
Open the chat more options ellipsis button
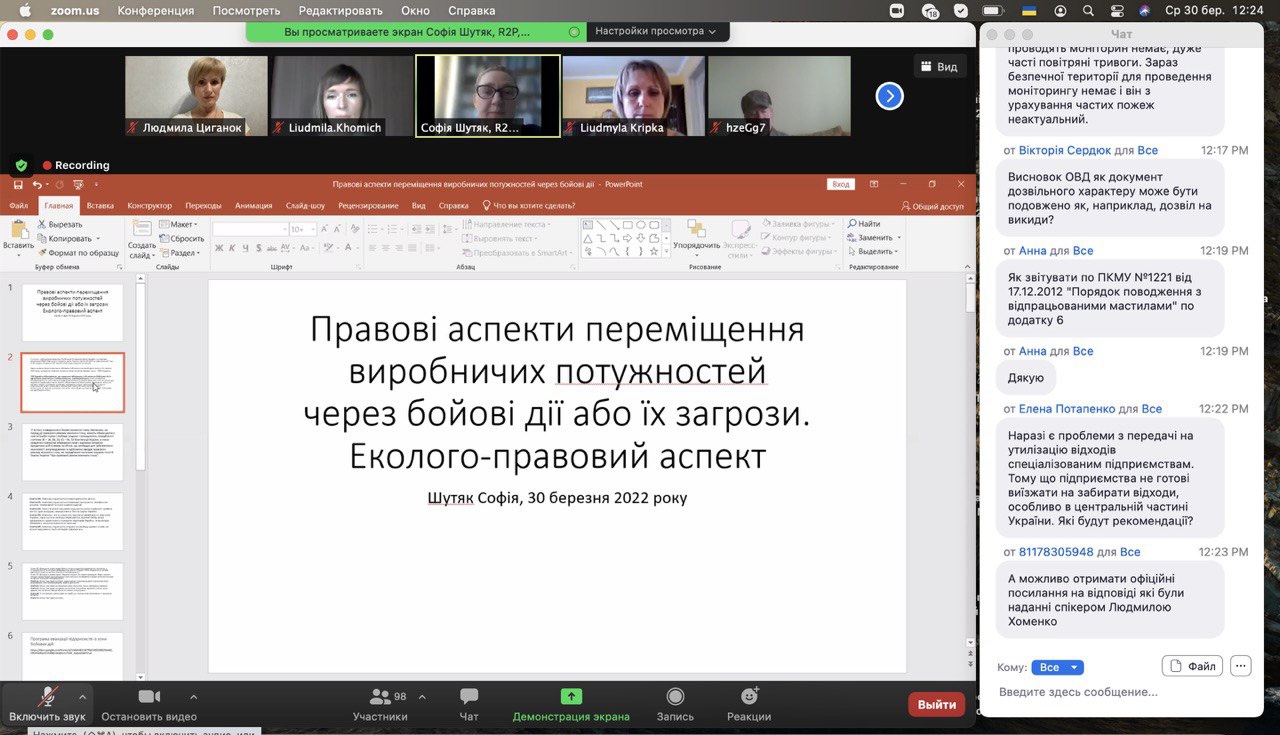coord(1240,666)
